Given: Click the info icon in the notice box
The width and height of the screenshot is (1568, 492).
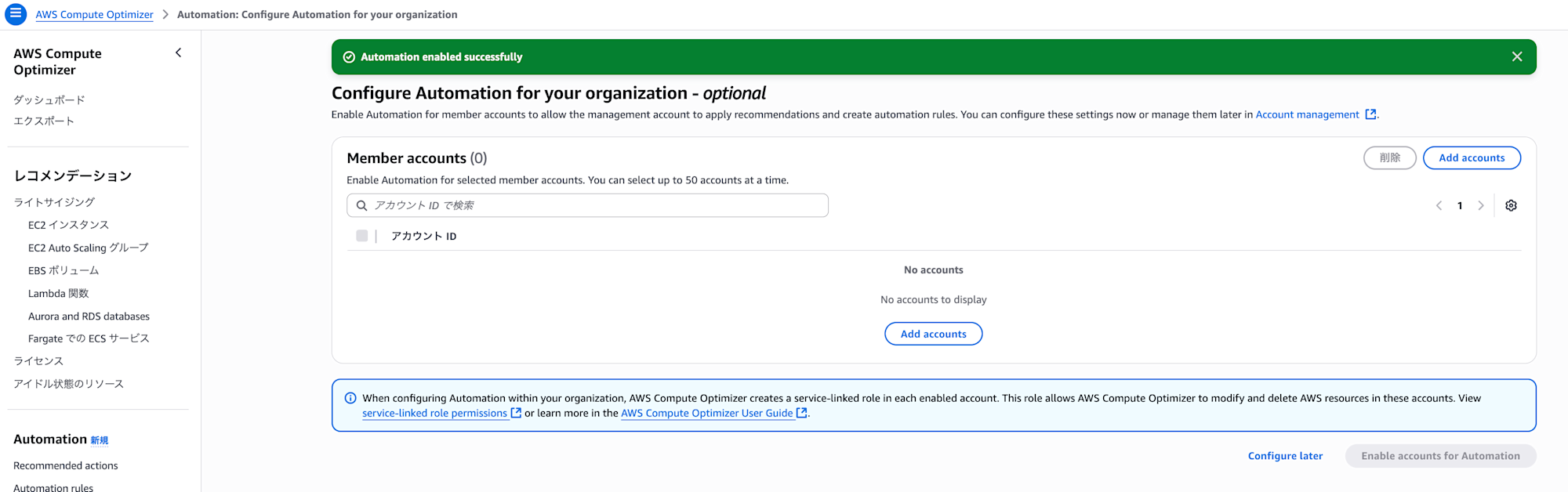Looking at the screenshot, I should click(350, 398).
